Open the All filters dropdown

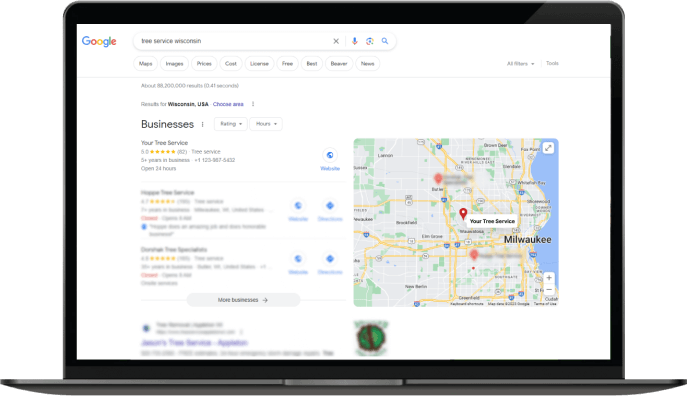[521, 64]
